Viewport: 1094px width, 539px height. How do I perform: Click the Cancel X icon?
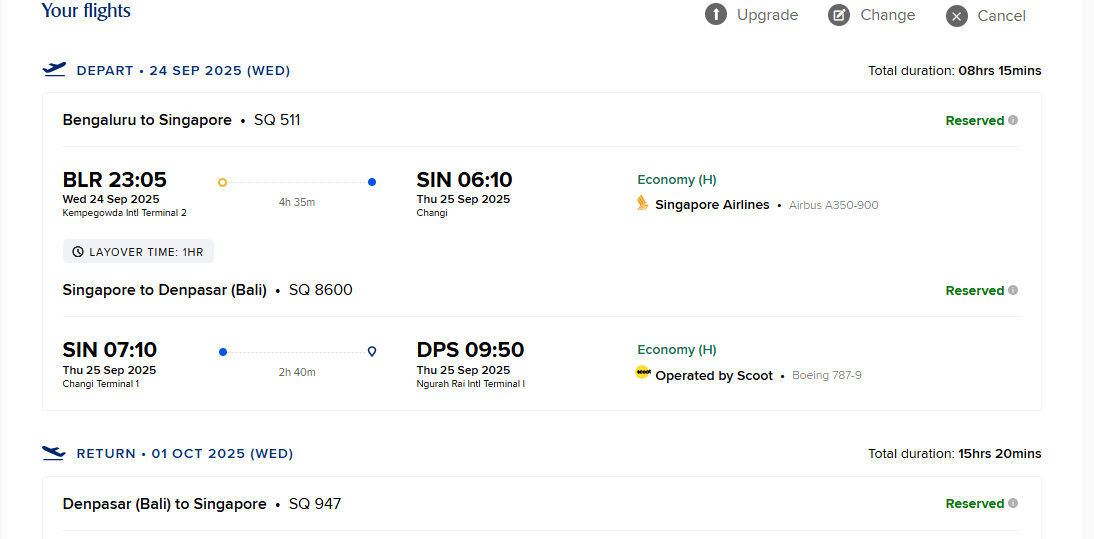coord(957,16)
